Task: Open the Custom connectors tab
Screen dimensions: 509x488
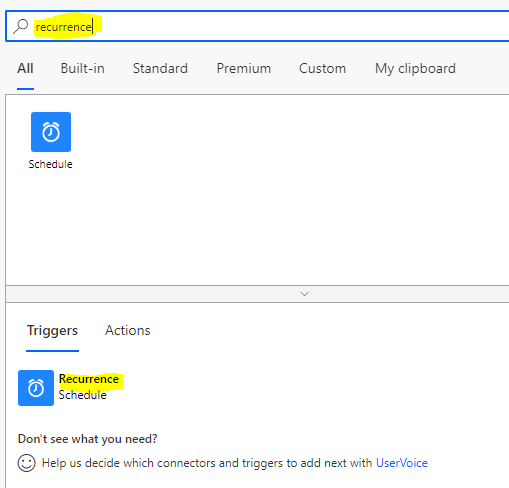Action: (322, 68)
